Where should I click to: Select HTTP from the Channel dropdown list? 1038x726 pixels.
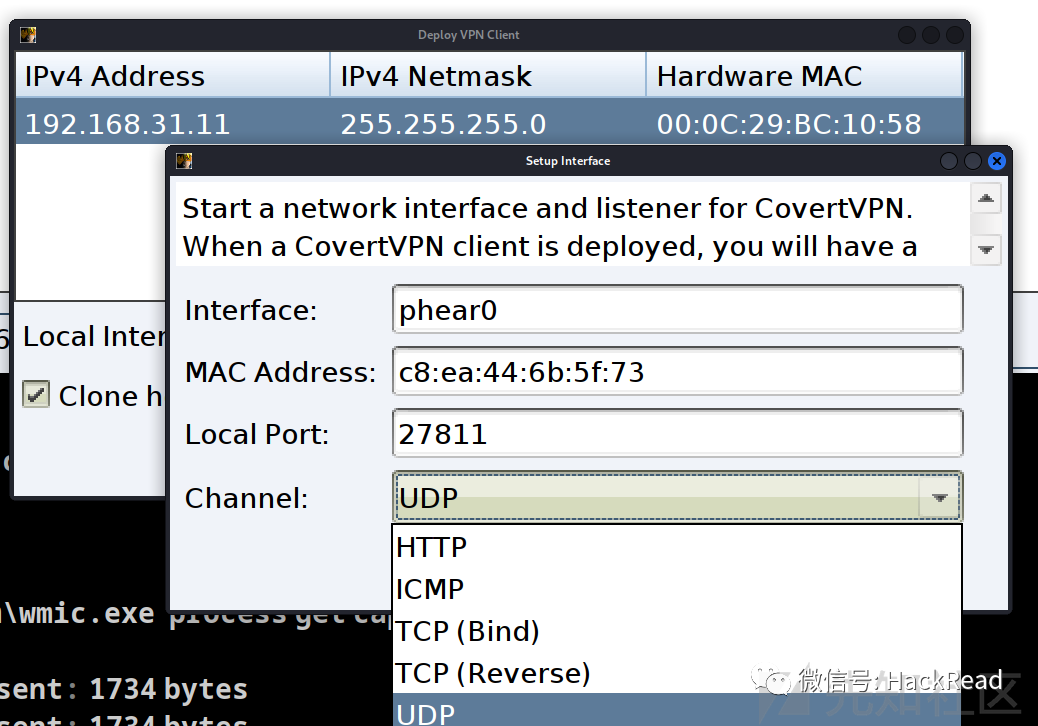click(677, 547)
